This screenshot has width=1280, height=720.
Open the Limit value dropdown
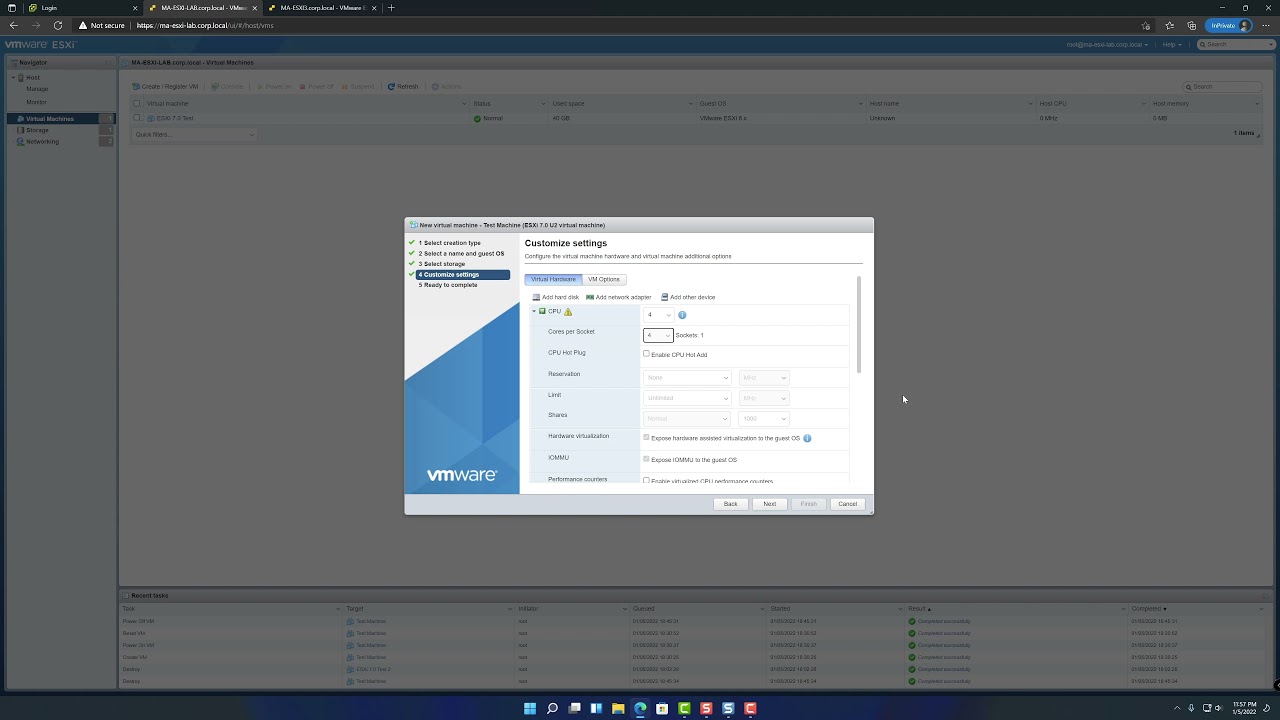tap(687, 398)
